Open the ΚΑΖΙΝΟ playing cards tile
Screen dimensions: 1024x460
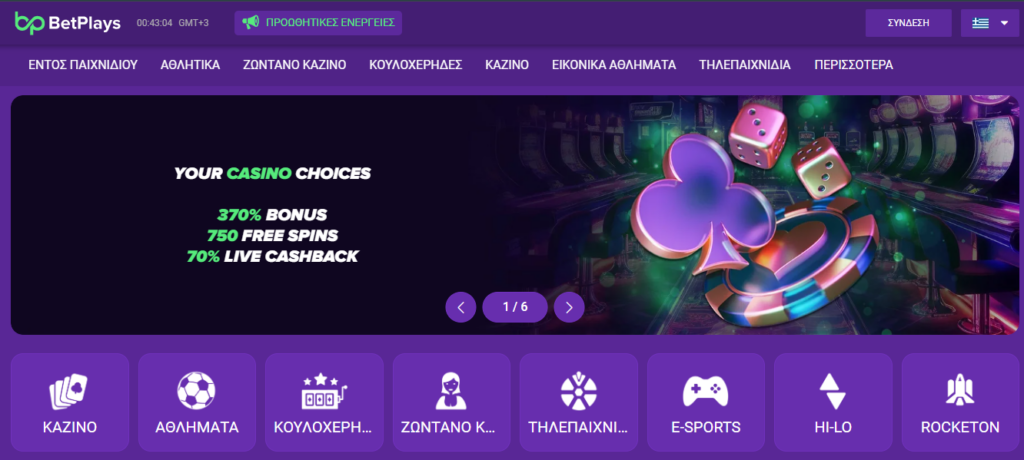pos(70,402)
